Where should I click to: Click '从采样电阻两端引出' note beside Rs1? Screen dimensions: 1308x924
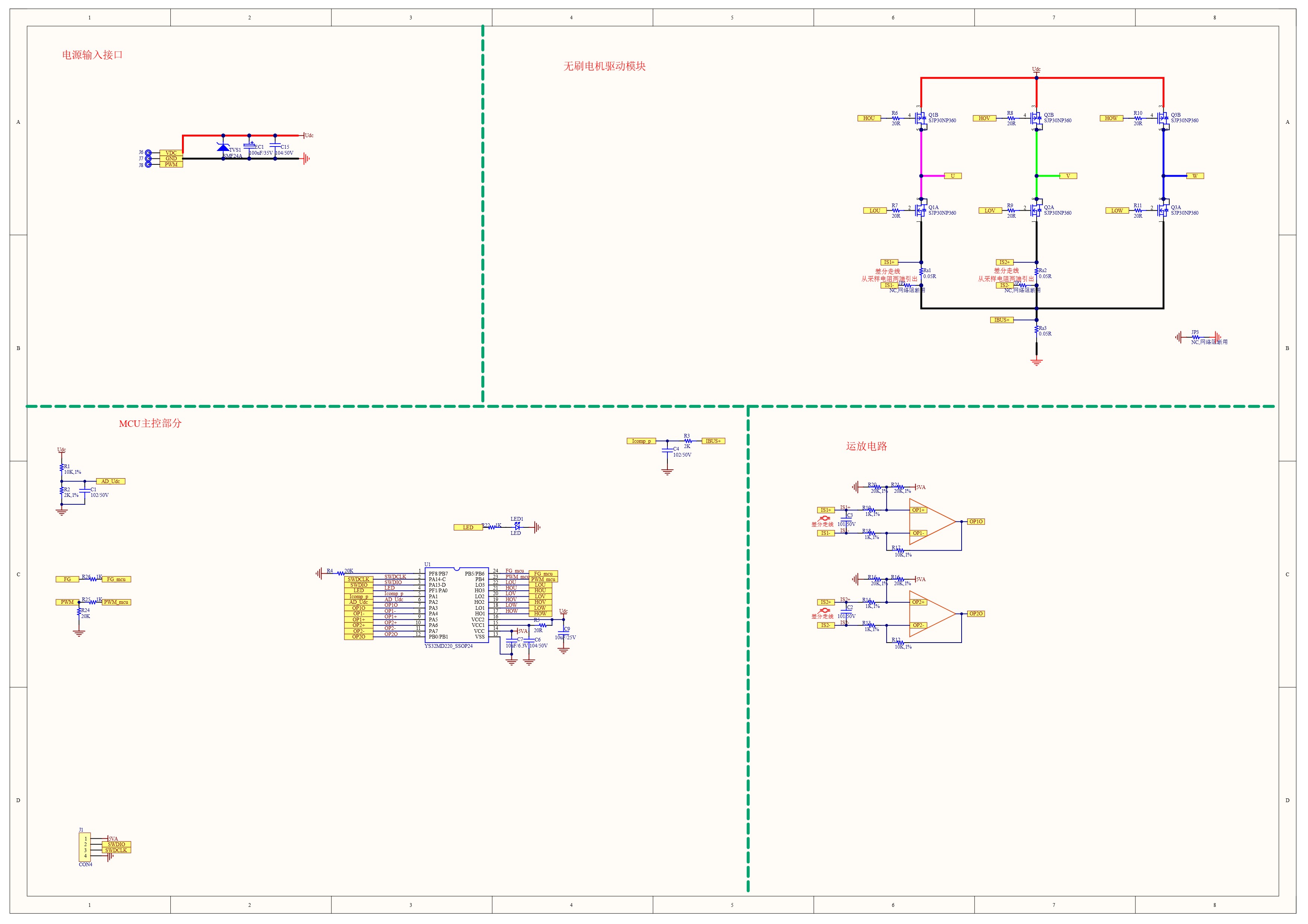click(889, 279)
